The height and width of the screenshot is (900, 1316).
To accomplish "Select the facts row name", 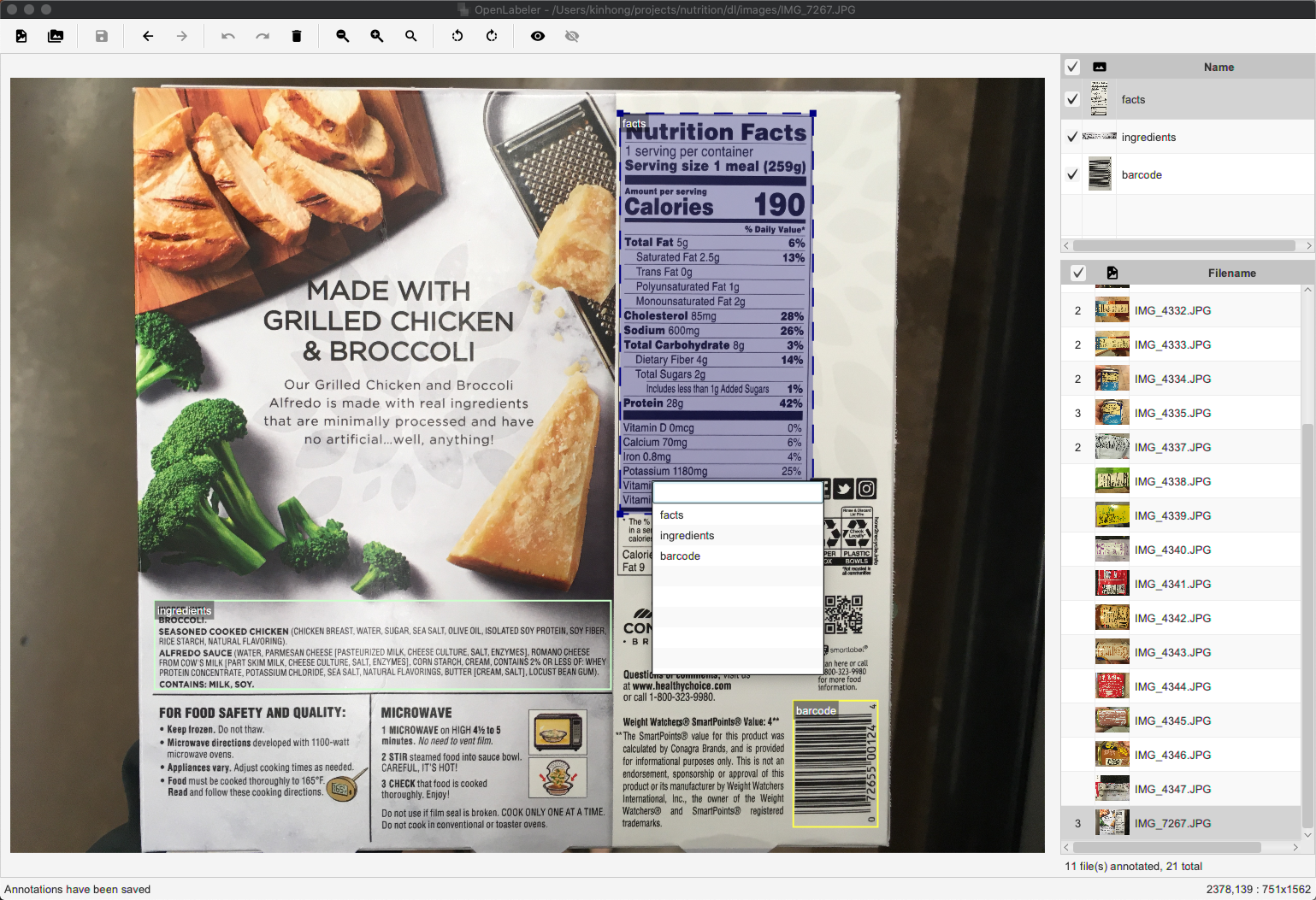I will 1133,100.
